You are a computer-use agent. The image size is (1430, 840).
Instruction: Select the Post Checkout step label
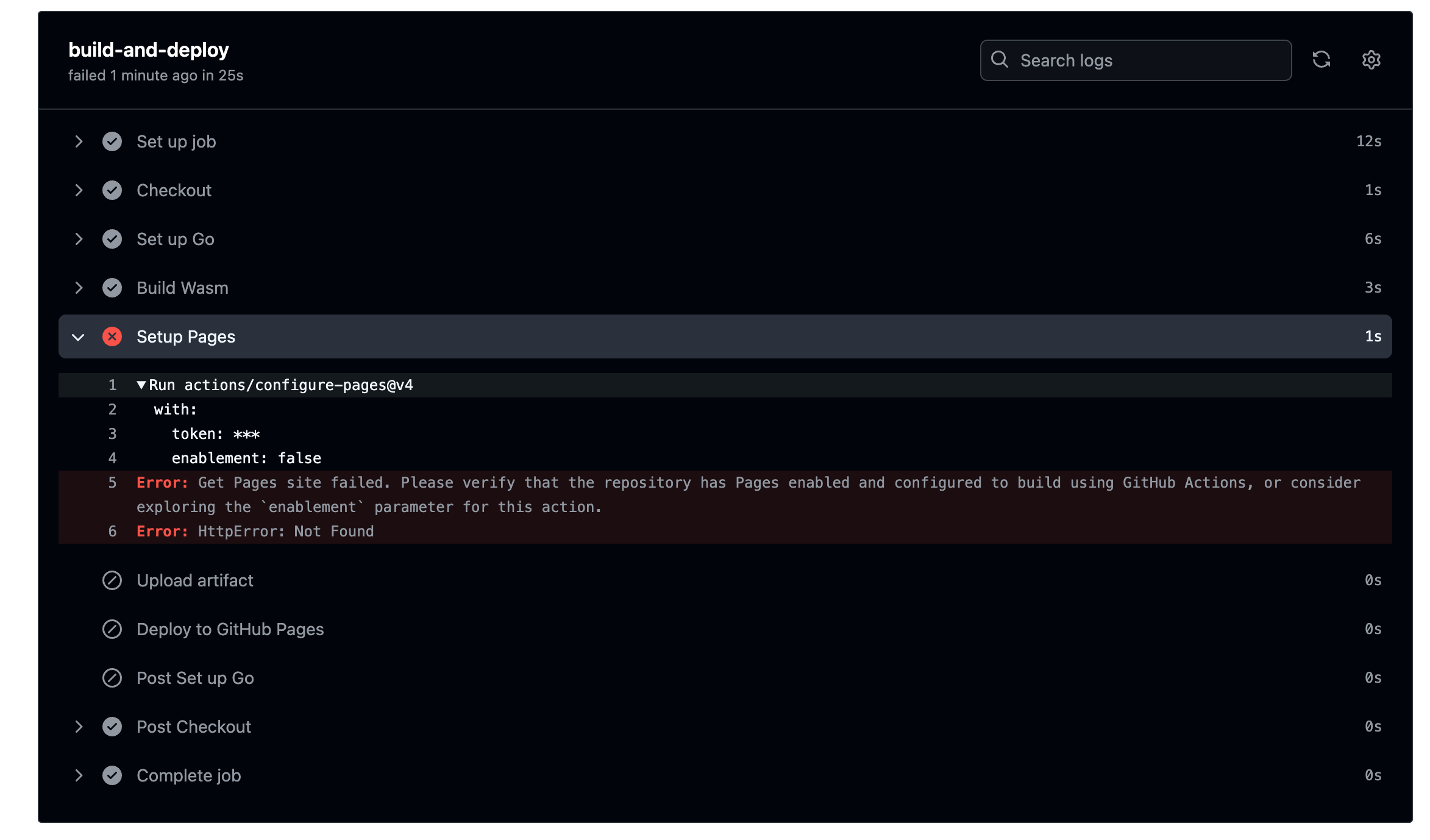194,727
